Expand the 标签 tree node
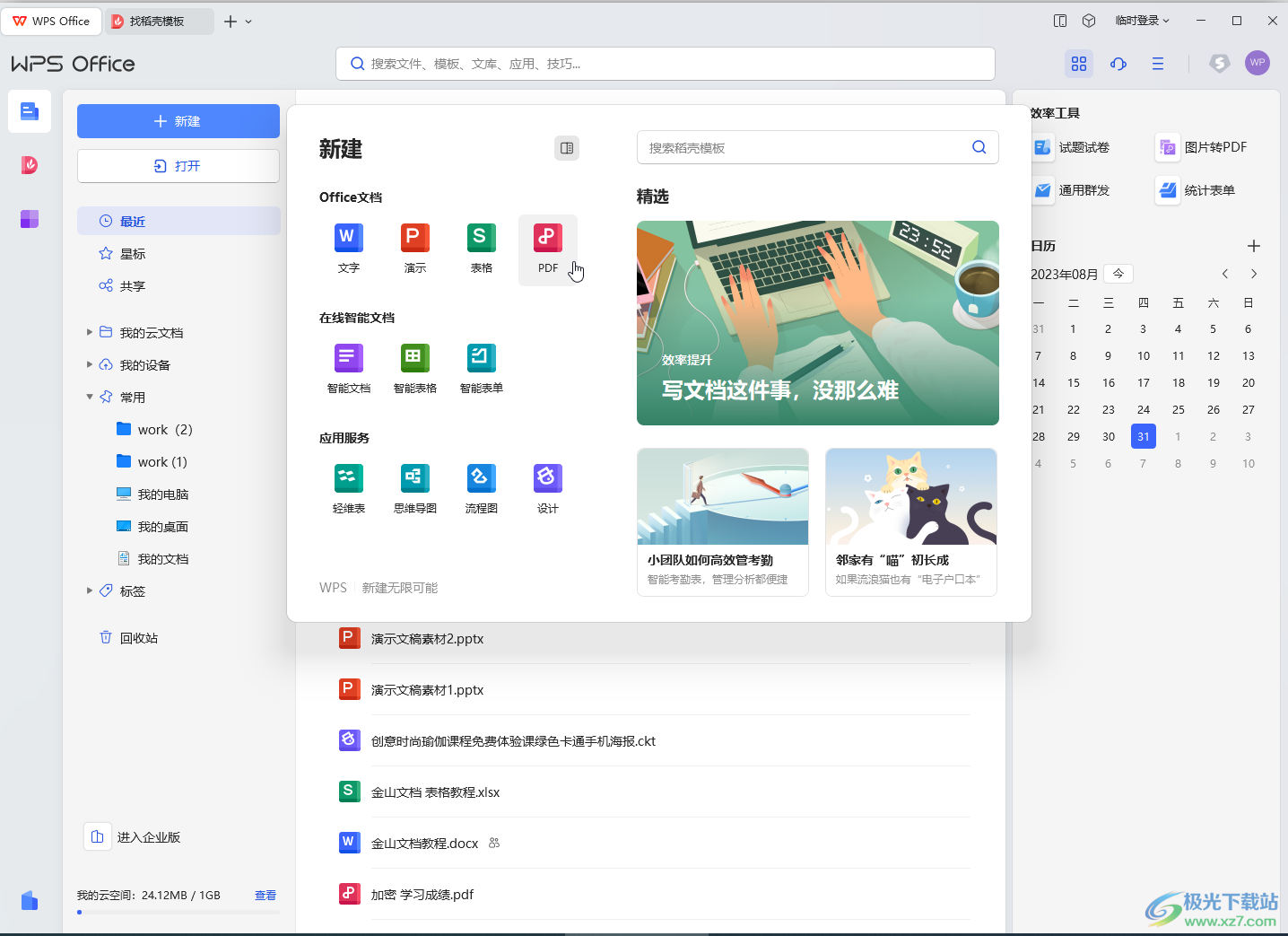1288x936 pixels. 89,590
